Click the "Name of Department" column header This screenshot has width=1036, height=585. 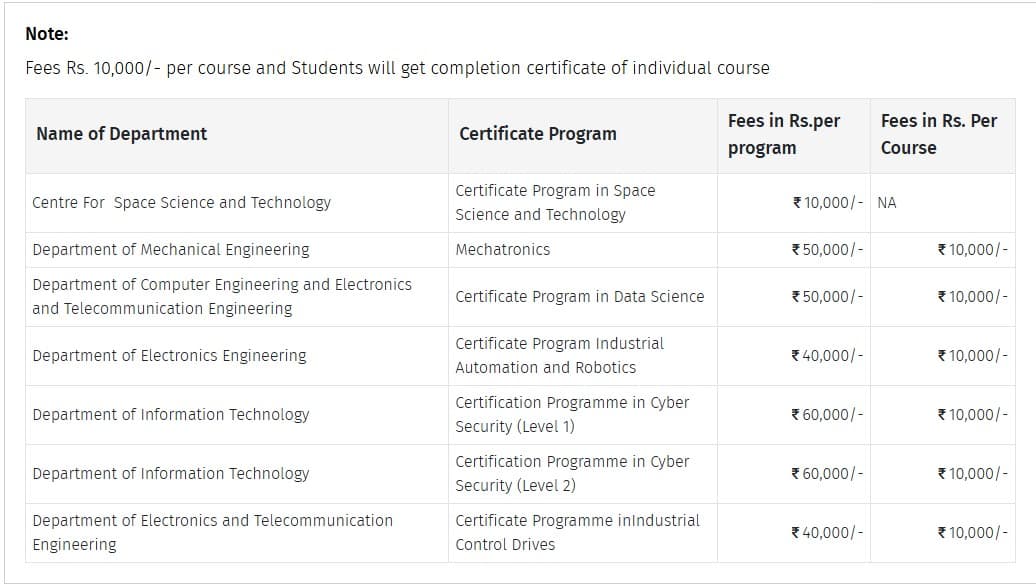121,134
